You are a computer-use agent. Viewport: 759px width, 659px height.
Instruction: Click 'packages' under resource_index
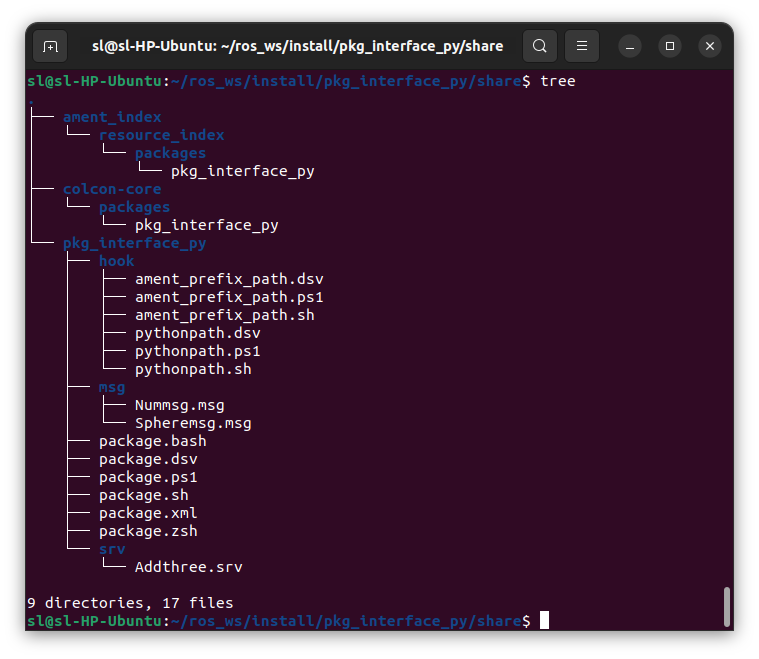click(170, 153)
